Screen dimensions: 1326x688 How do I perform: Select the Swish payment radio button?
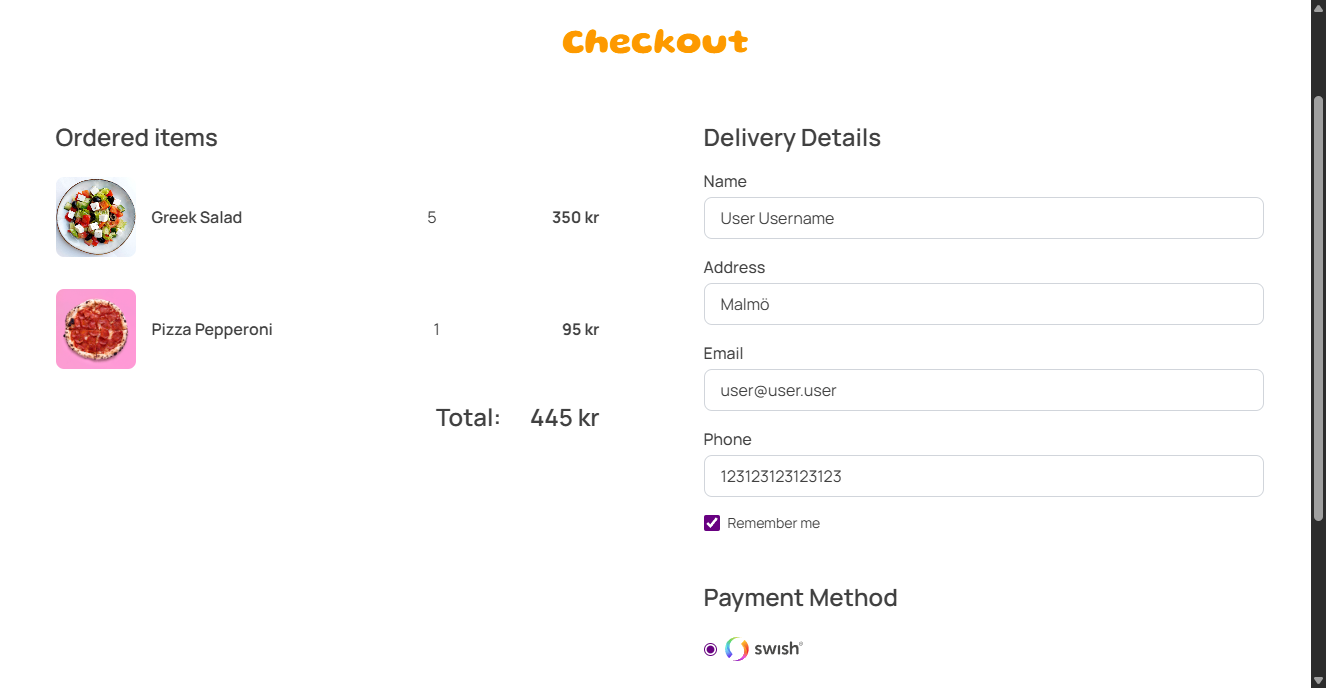point(710,650)
